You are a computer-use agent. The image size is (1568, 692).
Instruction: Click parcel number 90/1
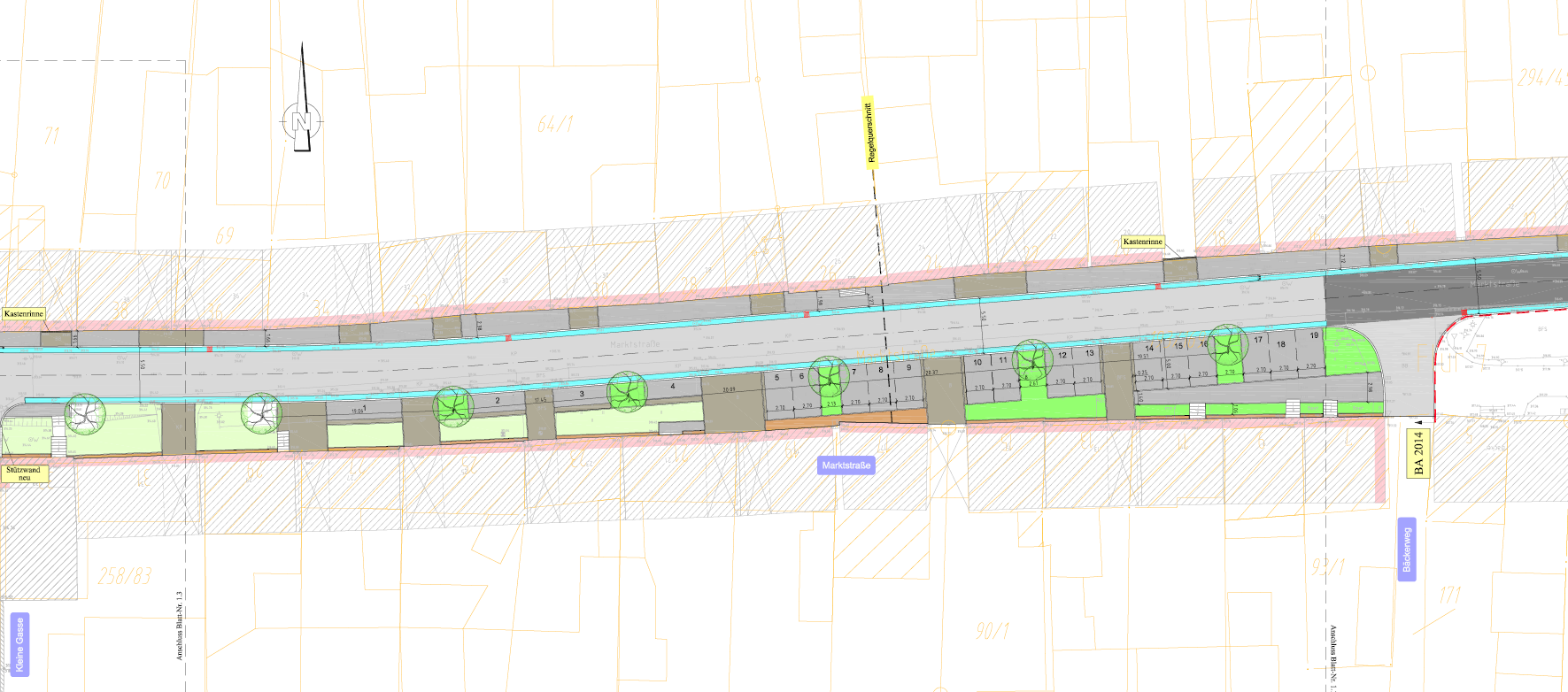[992, 631]
